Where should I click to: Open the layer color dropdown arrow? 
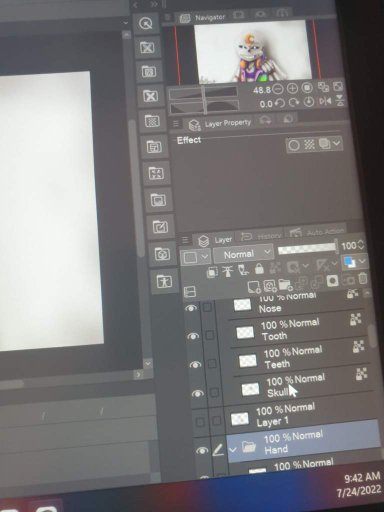click(x=362, y=262)
